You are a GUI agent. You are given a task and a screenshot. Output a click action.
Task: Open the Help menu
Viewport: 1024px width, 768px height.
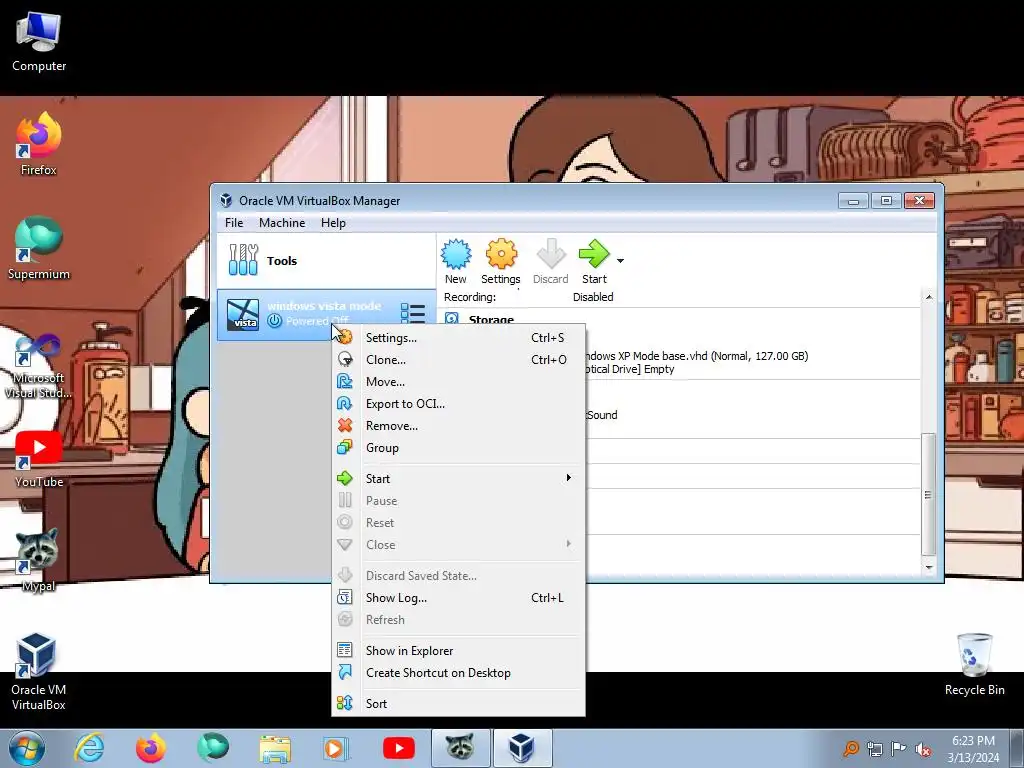[x=333, y=223]
